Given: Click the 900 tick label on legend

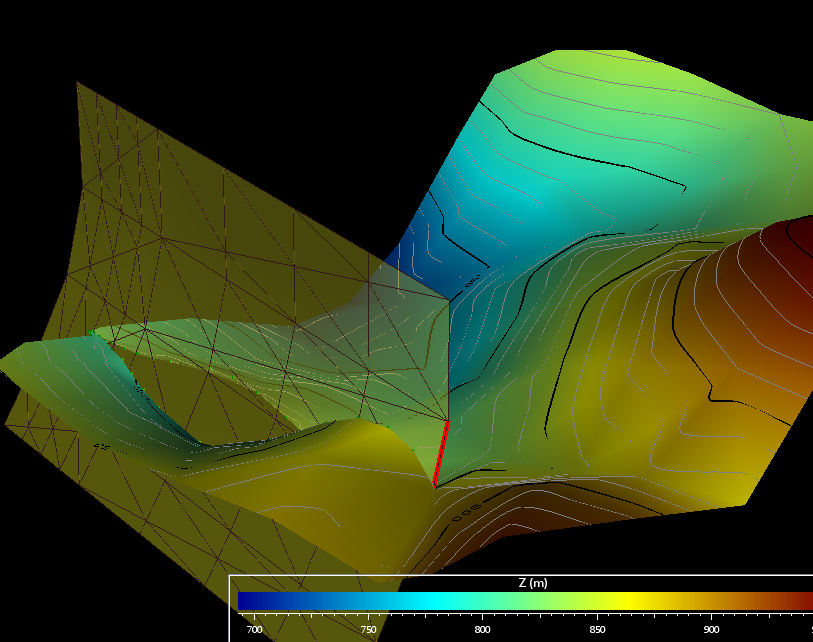Looking at the screenshot, I should [x=711, y=630].
